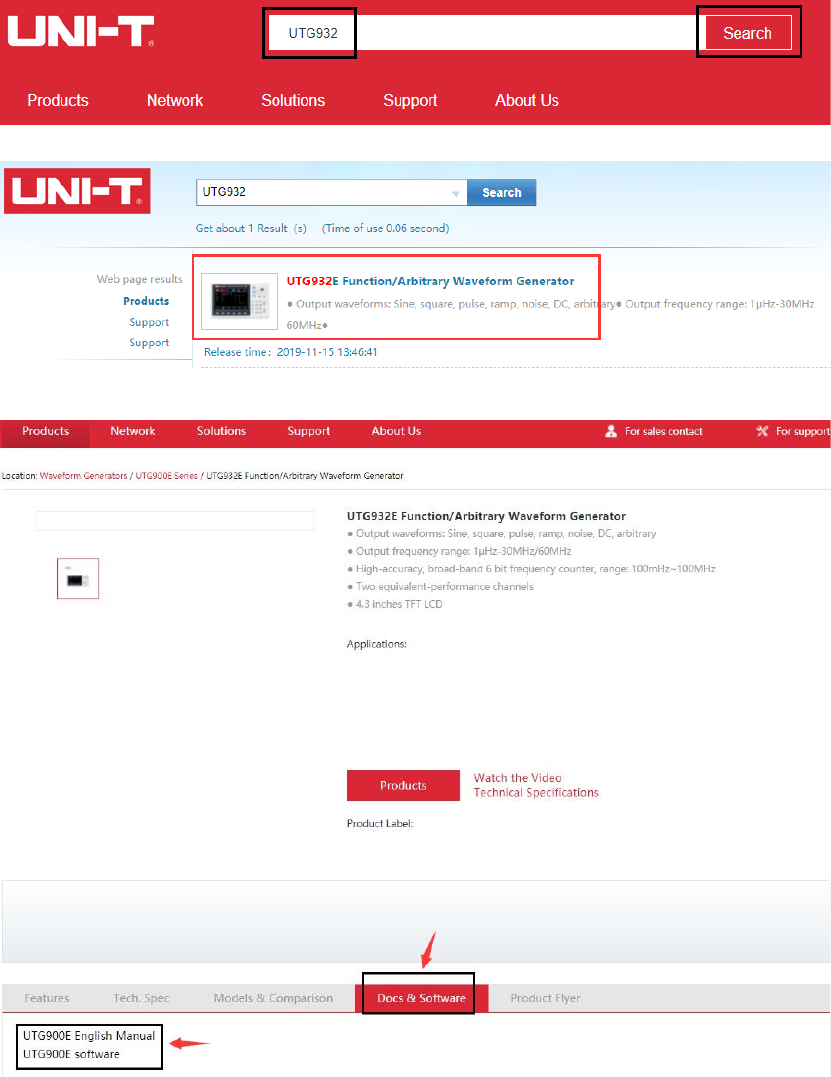Viewport: 831px width, 1077px height.
Task: Click second Support link in results sidebar
Action: point(149,342)
